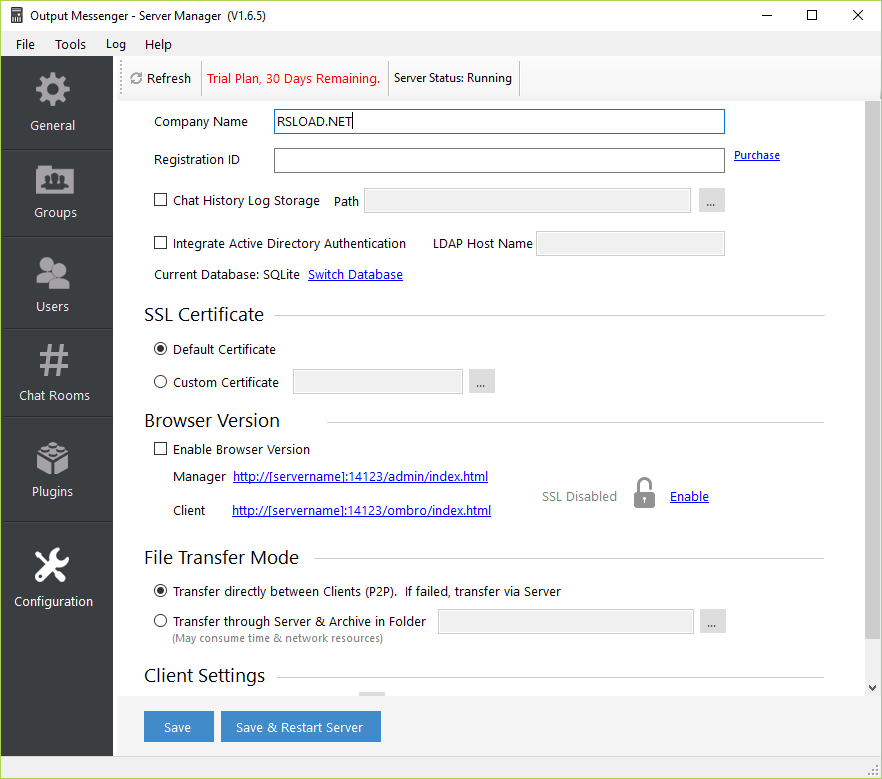Screen dimensions: 882x779
Task: Browse for a custom certificate file
Action: pos(481,381)
